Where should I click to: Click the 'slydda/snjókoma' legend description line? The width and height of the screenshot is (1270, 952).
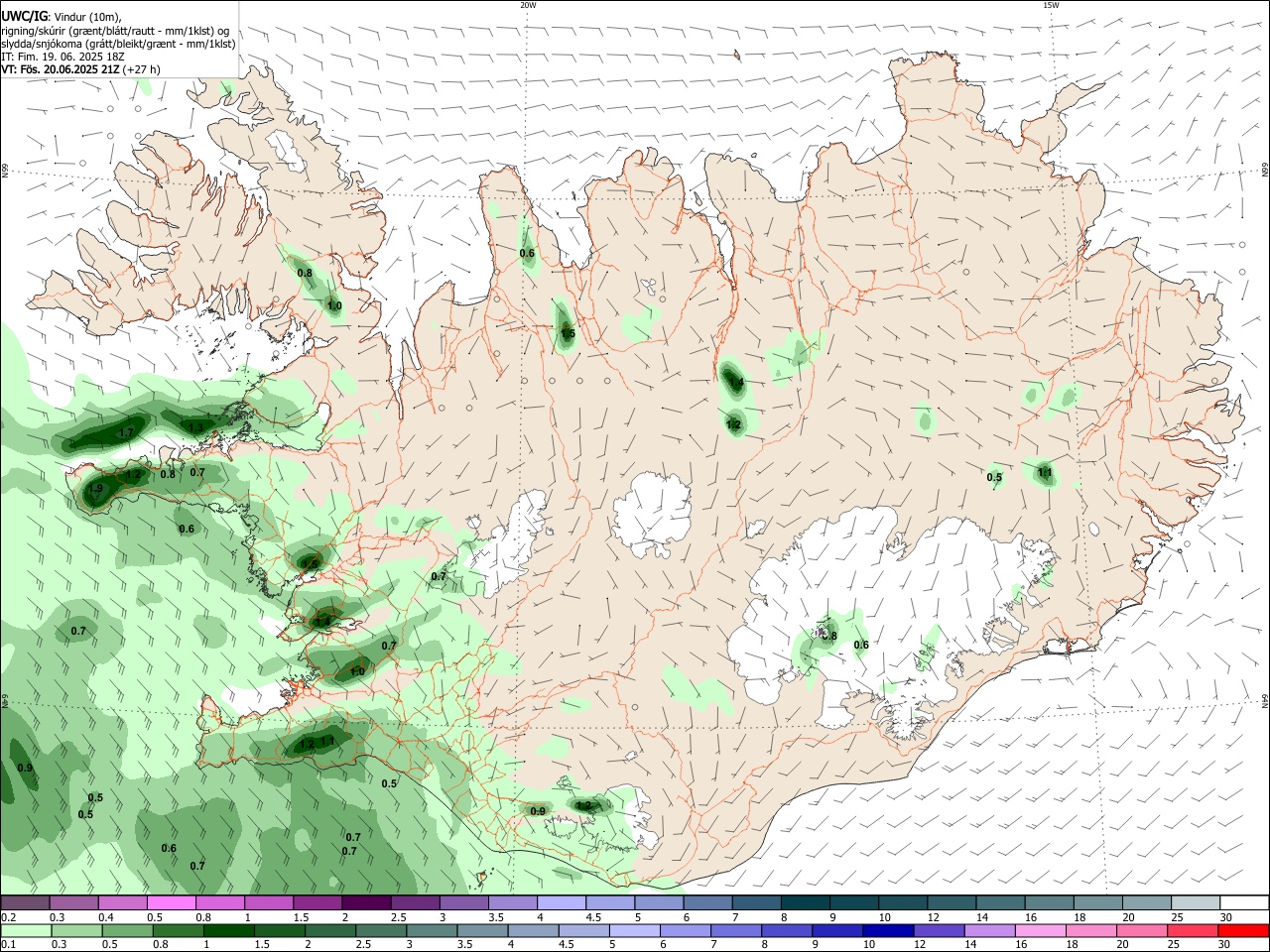pos(118,44)
